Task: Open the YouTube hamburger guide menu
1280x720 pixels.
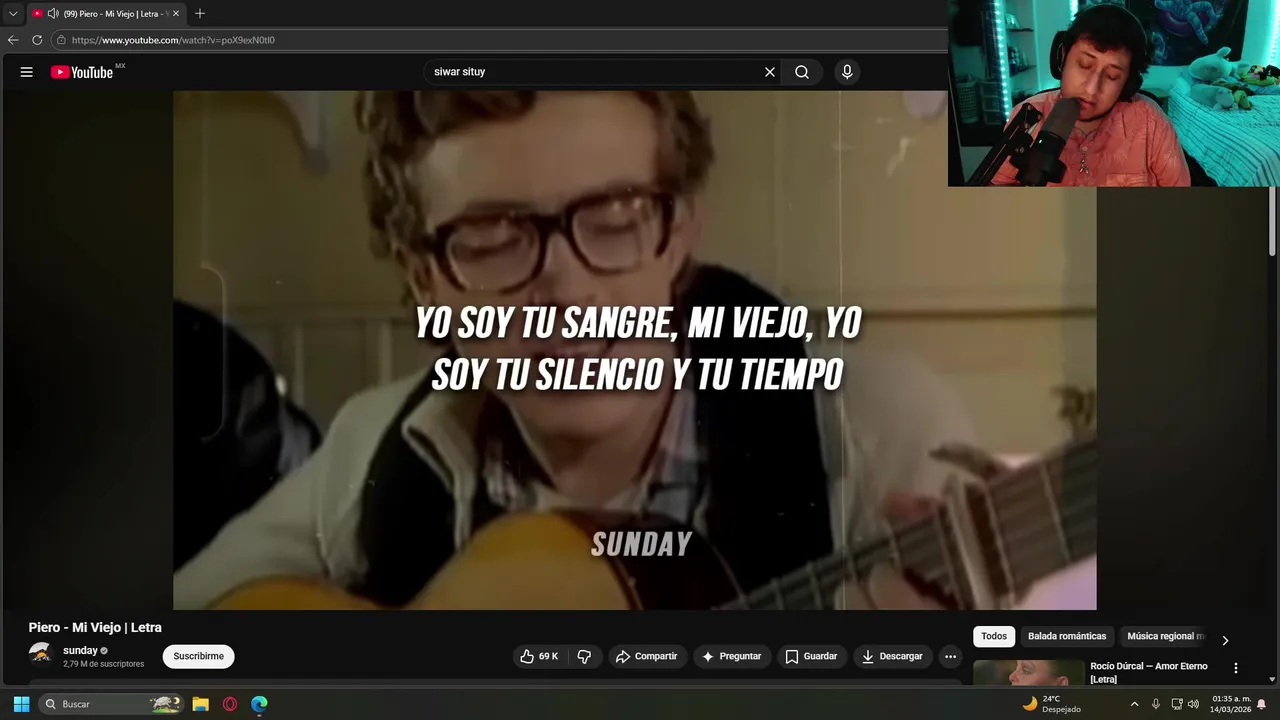Action: pyautogui.click(x=27, y=72)
